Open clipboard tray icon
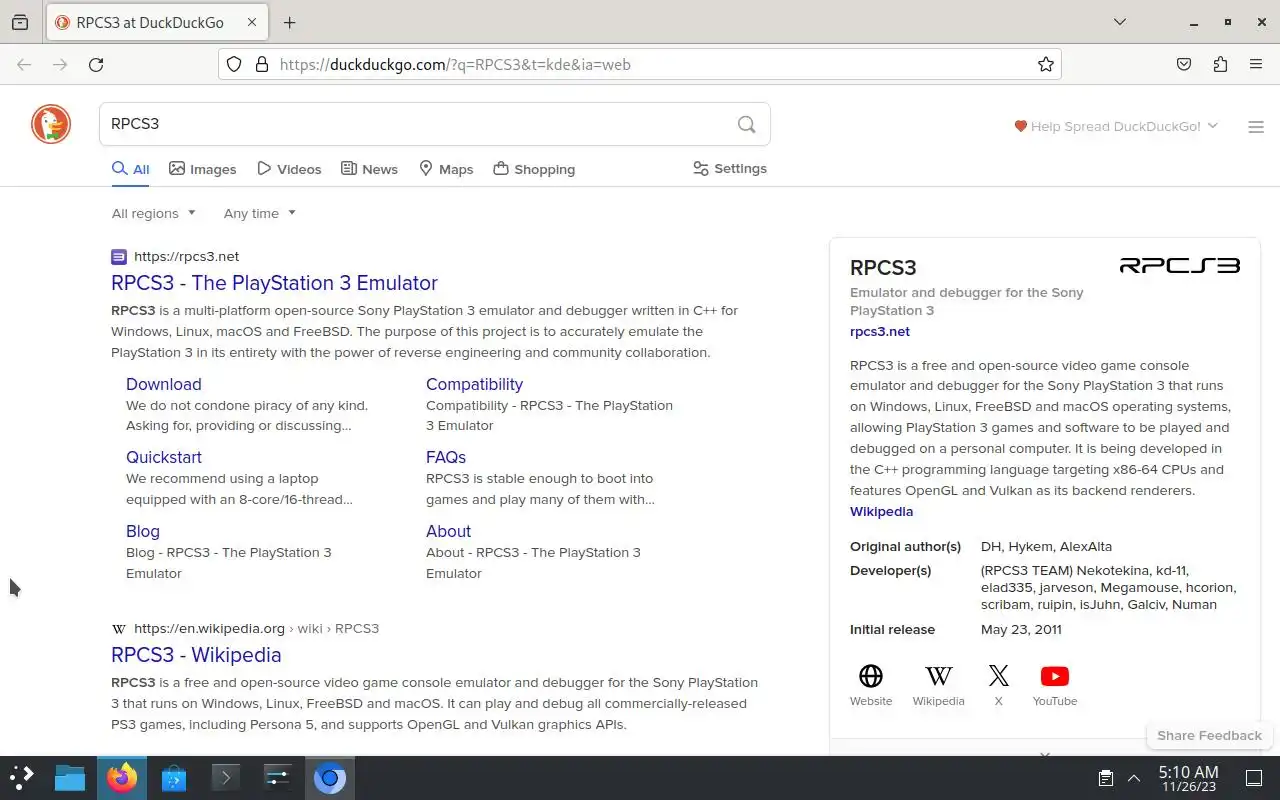The width and height of the screenshot is (1280, 800). (1106, 777)
